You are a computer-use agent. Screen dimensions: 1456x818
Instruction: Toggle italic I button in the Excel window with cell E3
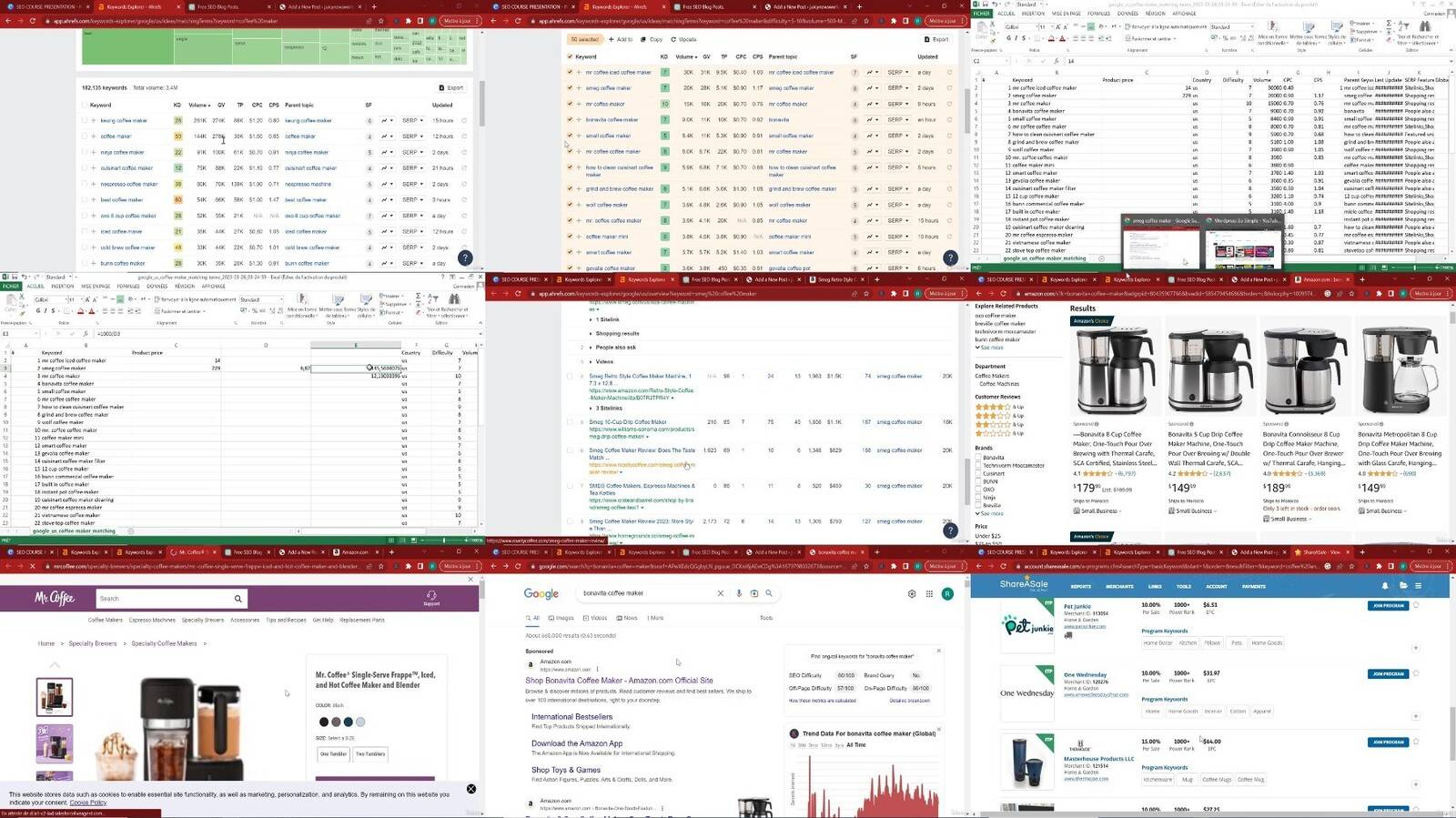pos(45,311)
